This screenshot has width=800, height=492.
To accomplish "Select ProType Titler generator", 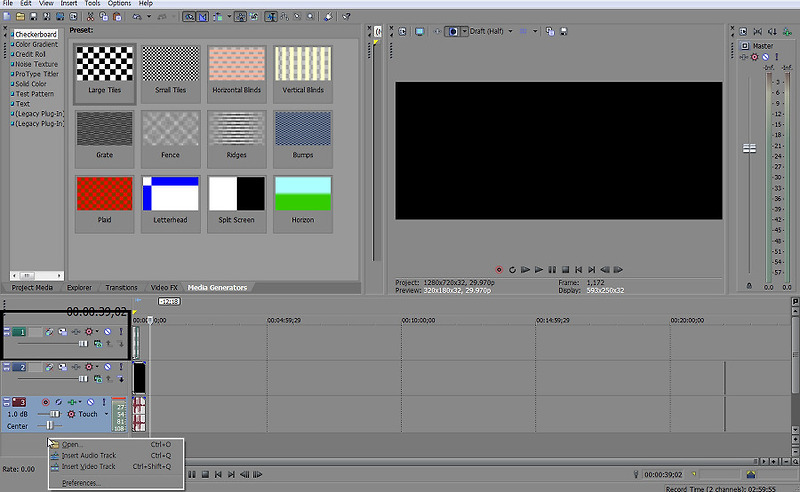I will click(37, 74).
